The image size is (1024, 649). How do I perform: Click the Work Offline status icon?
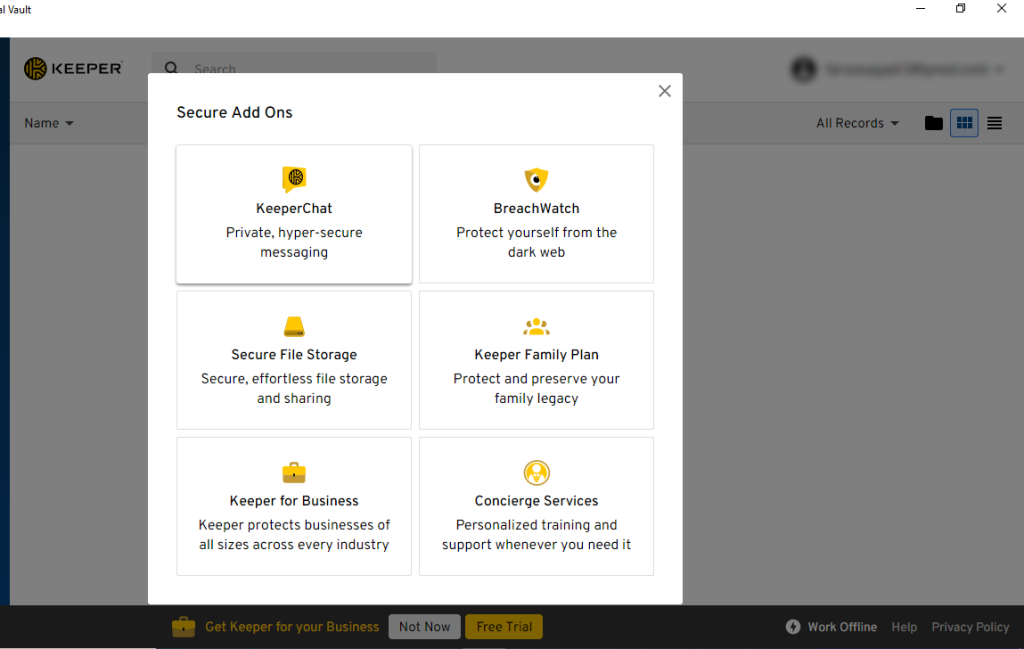793,626
